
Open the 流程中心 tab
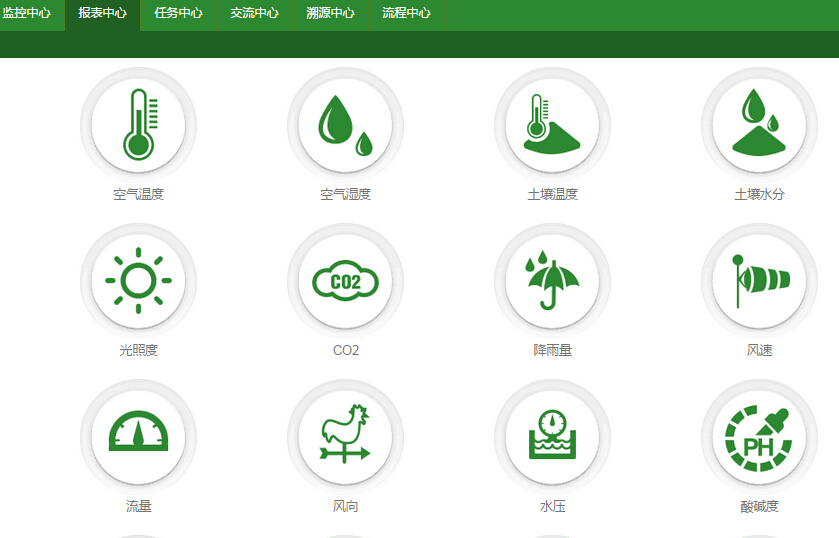406,14
